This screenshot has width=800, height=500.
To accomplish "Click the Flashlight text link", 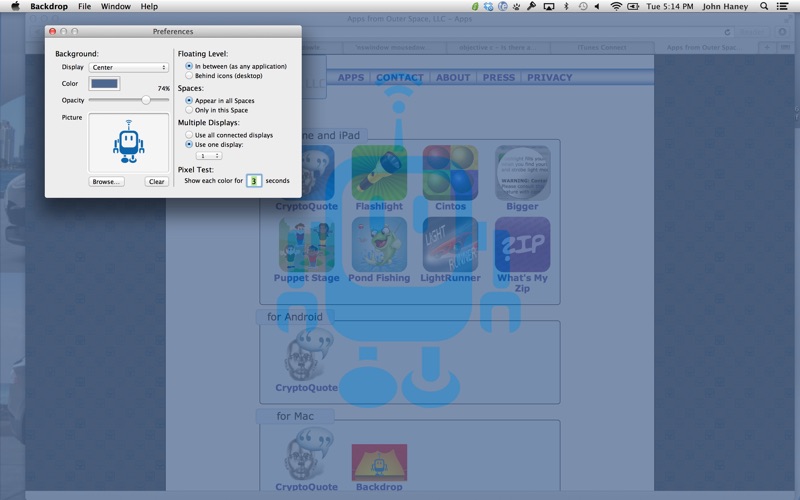I will 379,206.
